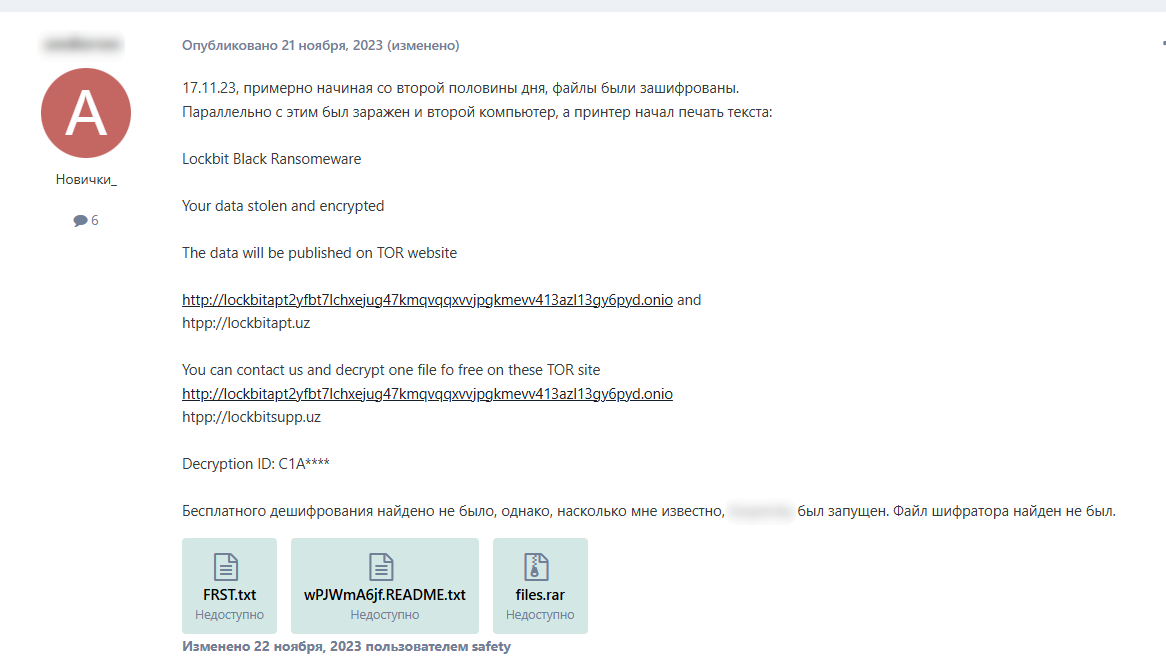Click the blurred word in the last paragraph
1166x662 pixels.
(x=760, y=512)
